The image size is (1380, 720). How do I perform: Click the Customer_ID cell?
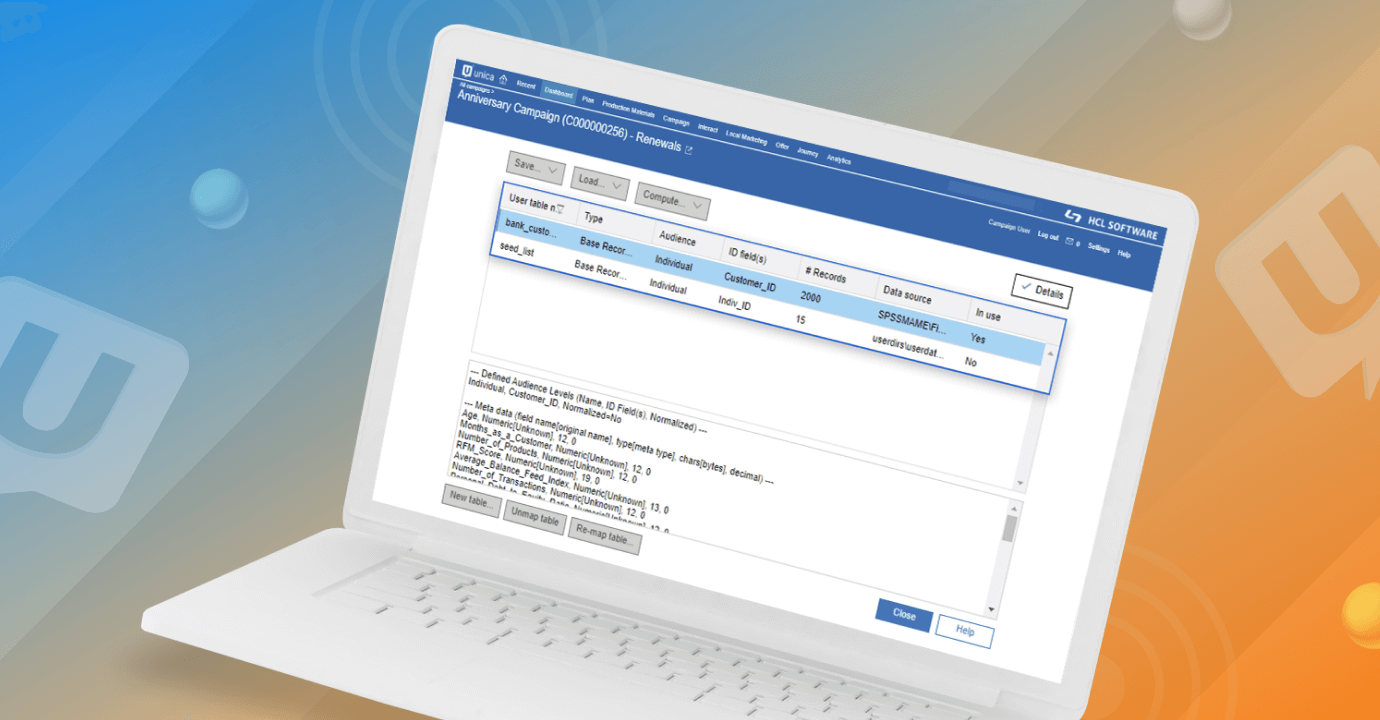pos(750,284)
